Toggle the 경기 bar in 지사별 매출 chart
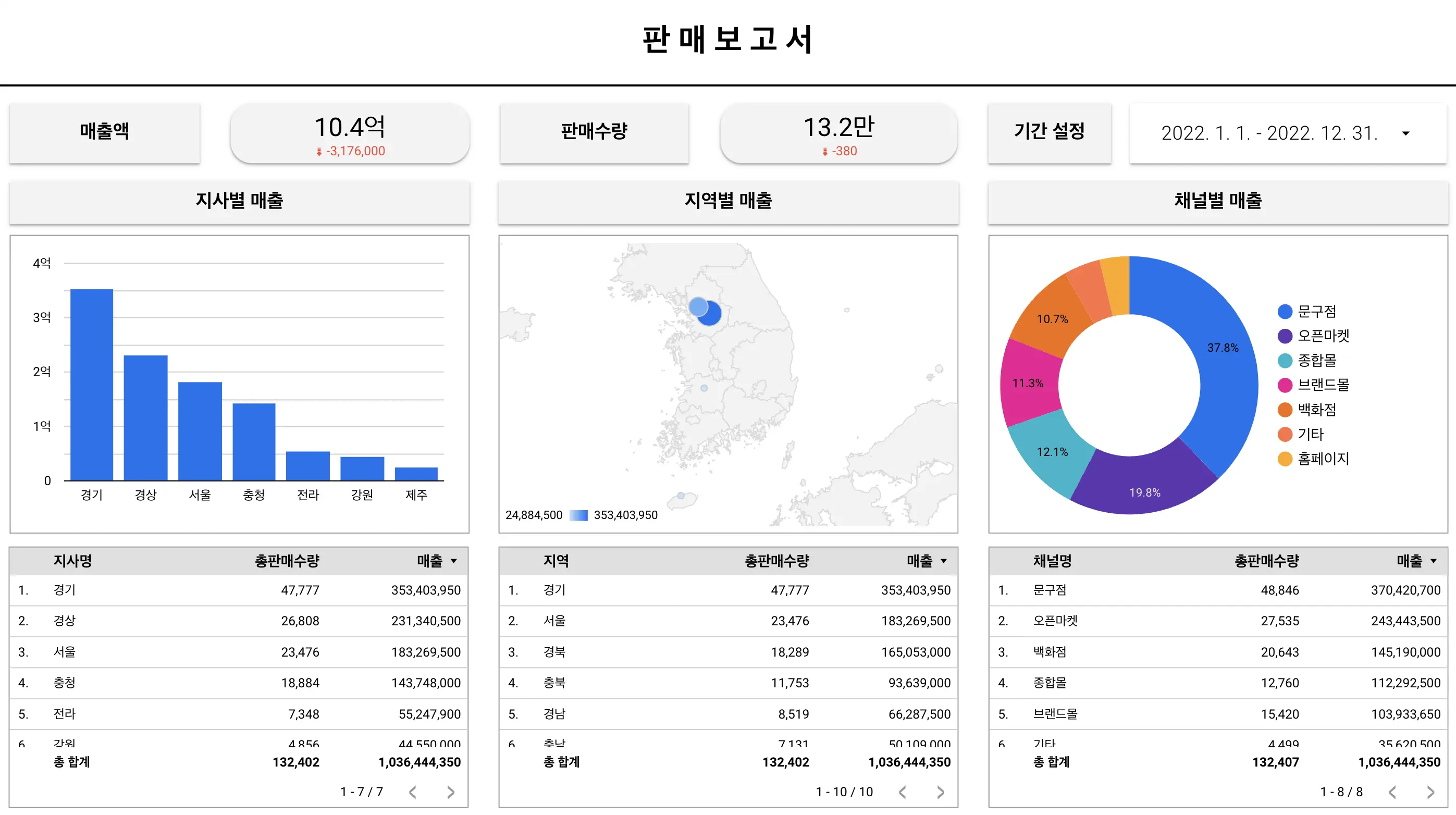 (92, 385)
